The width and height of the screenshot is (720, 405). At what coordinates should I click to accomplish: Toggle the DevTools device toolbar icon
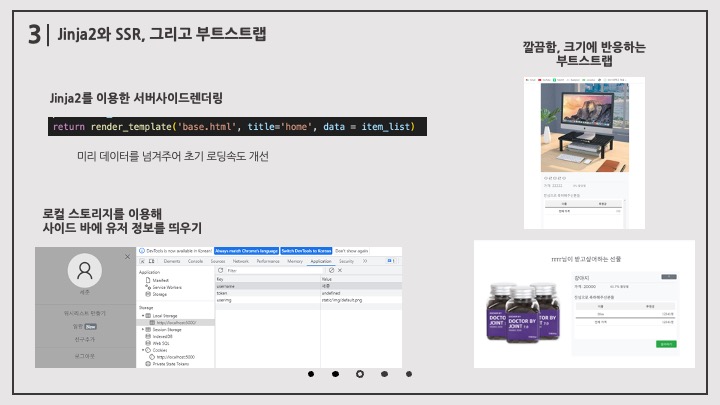[152, 261]
